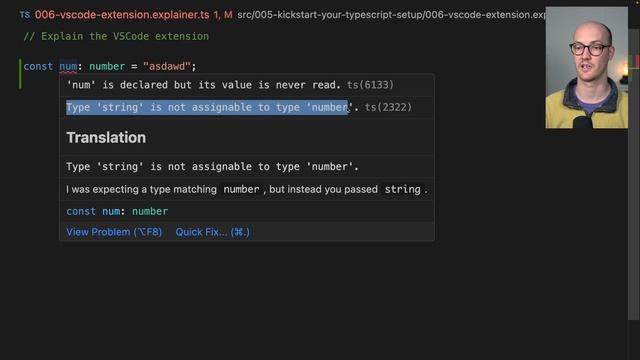Click the "asdawd" string literal
640x360 pixels.
coord(167,67)
